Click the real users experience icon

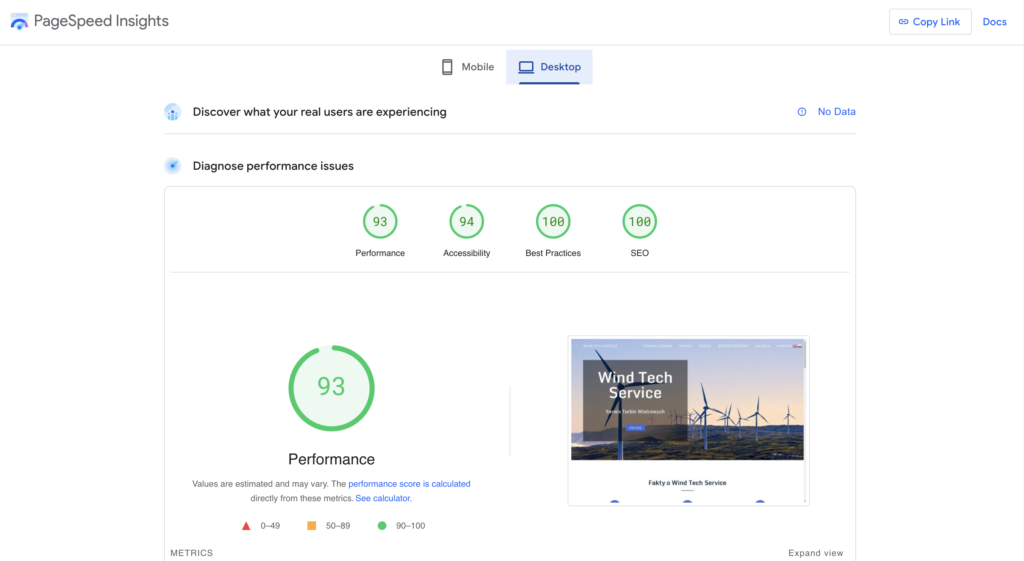pos(173,112)
